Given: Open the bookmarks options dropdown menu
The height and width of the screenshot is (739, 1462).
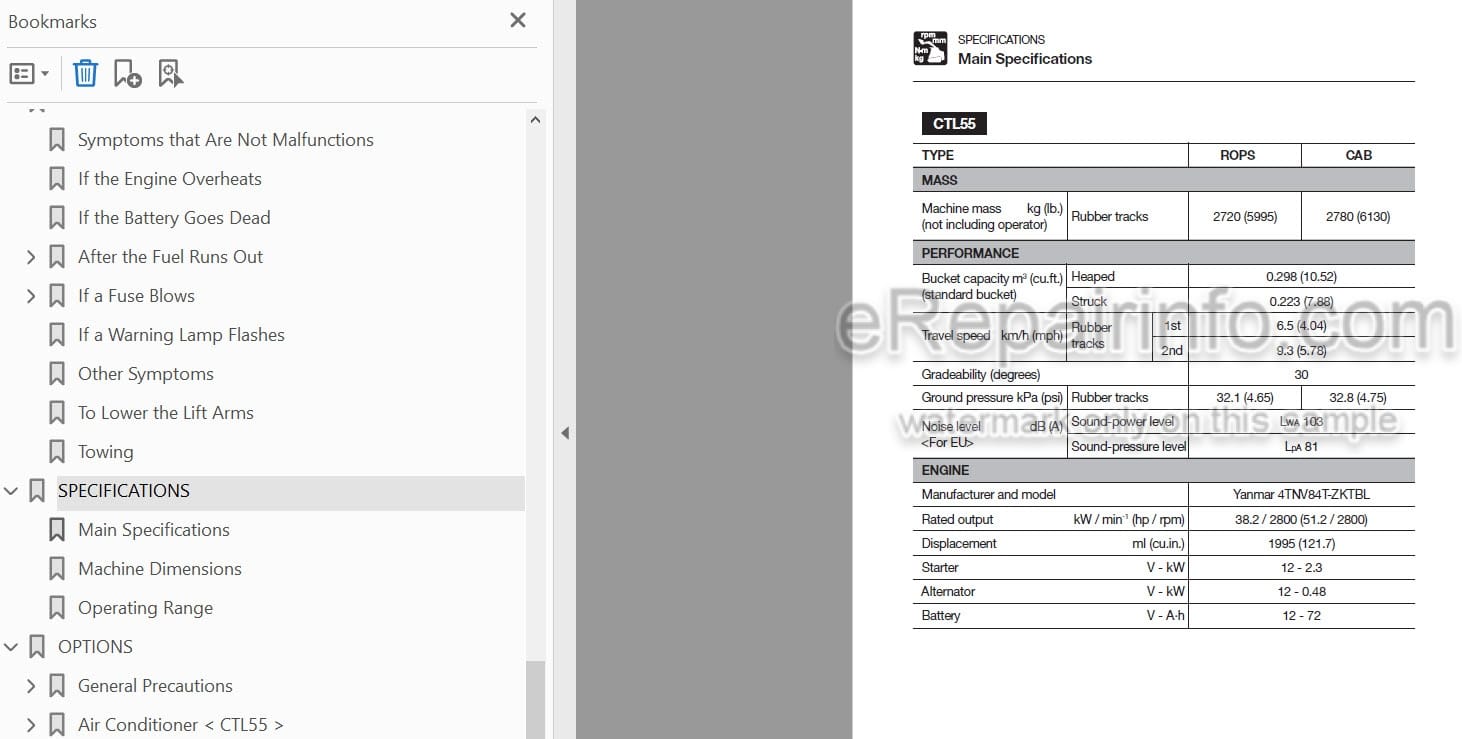Looking at the screenshot, I should click(x=29, y=73).
